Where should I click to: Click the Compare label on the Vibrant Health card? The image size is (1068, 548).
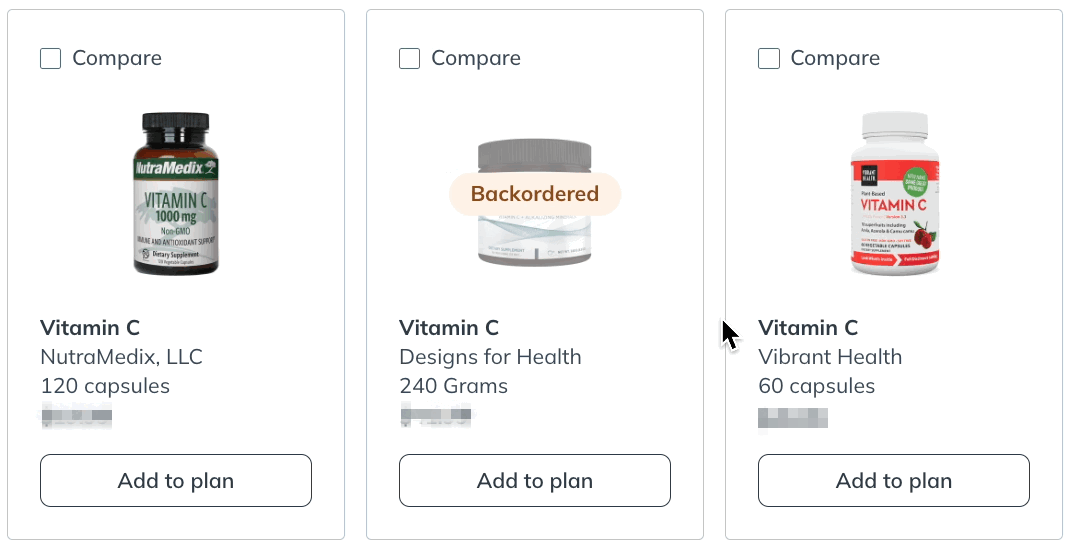coord(835,59)
